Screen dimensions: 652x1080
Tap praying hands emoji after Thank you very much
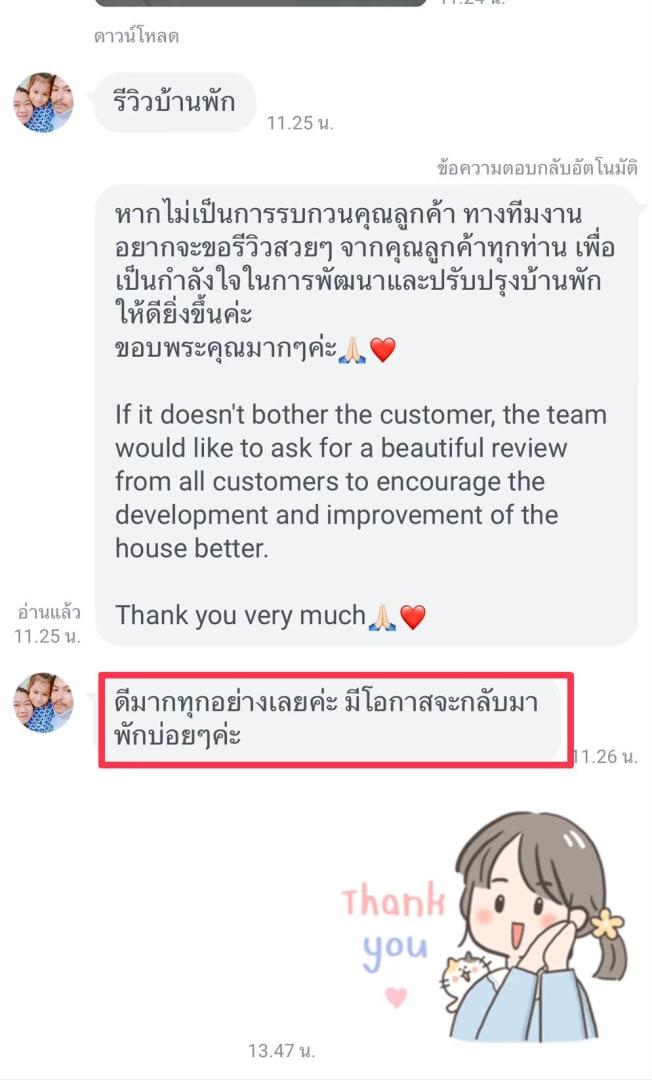coord(382,616)
